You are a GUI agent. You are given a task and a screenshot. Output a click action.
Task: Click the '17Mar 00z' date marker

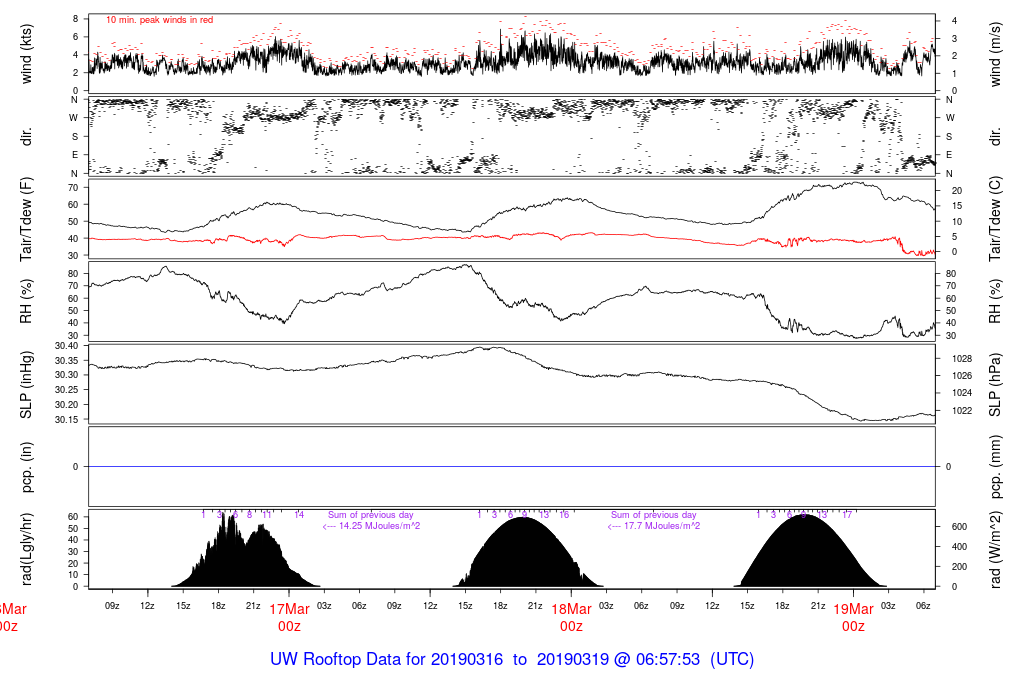pos(289,618)
